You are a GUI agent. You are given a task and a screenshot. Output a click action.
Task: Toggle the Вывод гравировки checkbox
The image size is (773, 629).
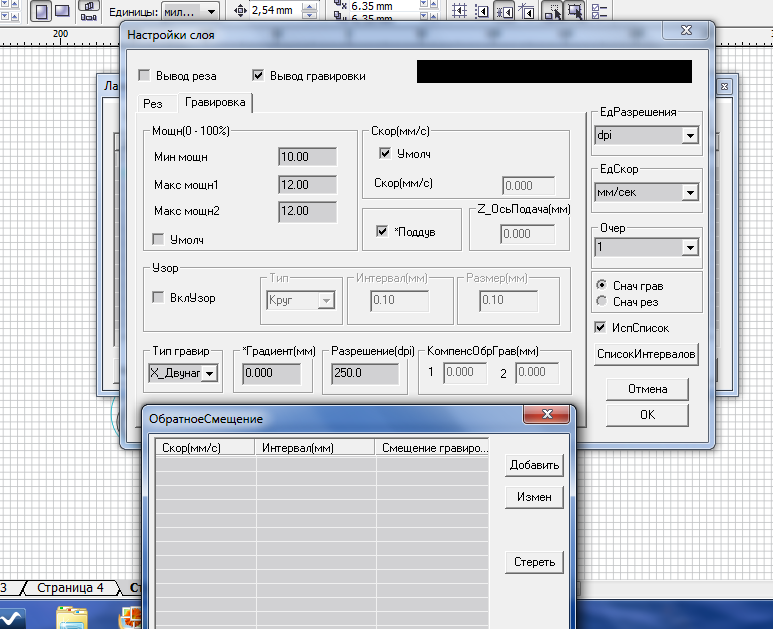[x=258, y=75]
